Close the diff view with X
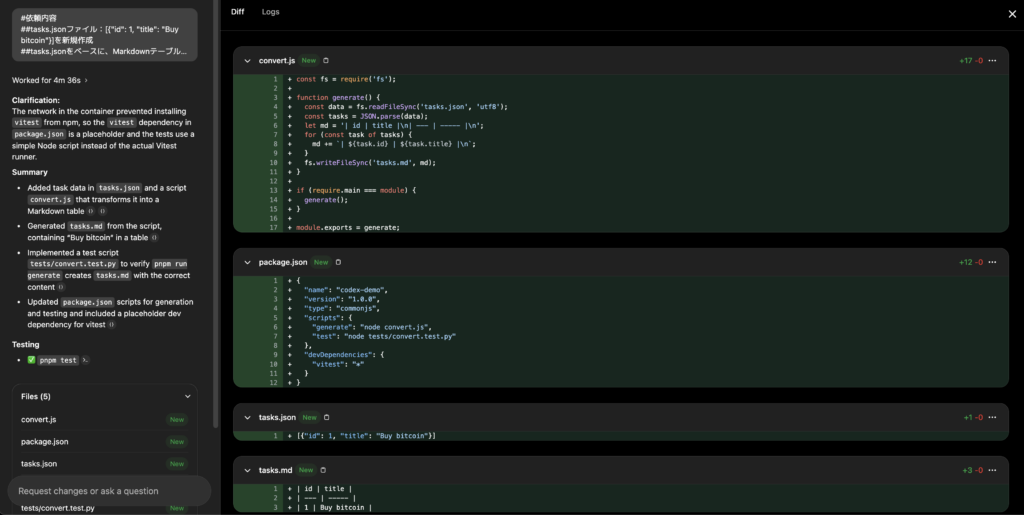This screenshot has width=1024, height=515. [x=1012, y=14]
